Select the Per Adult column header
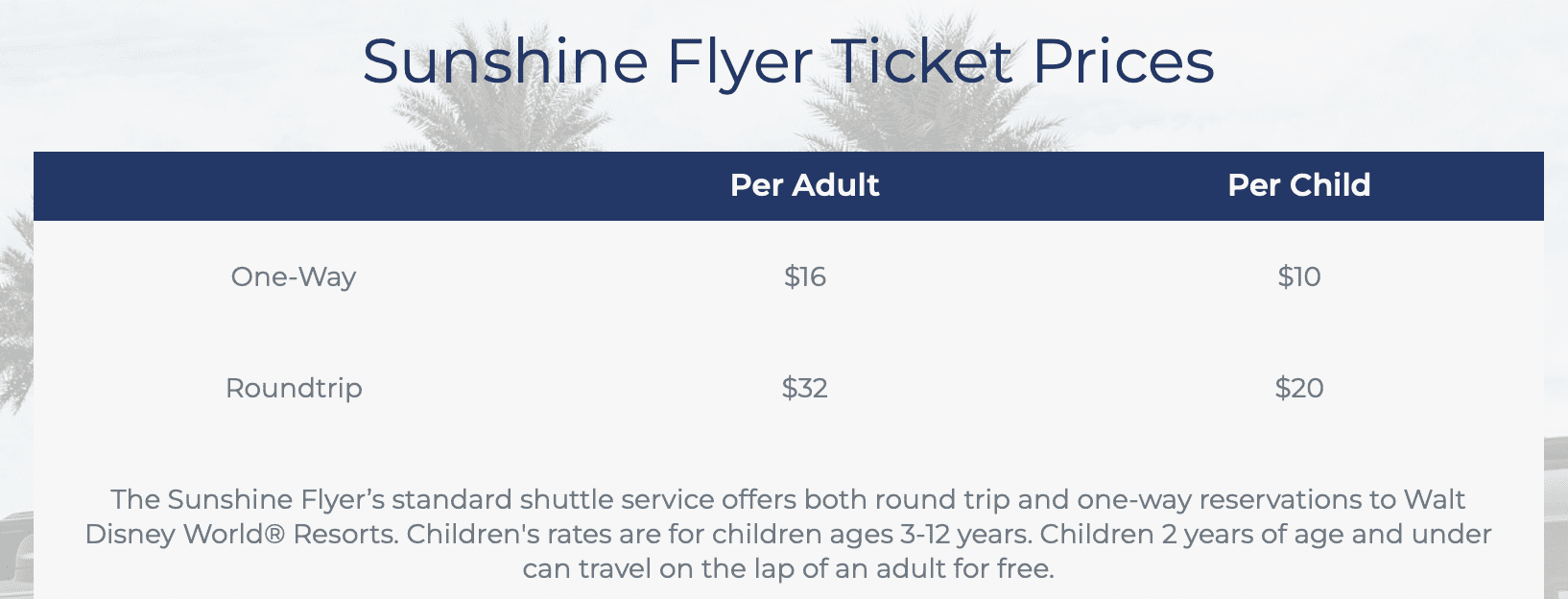The height and width of the screenshot is (599, 1568). [804, 185]
